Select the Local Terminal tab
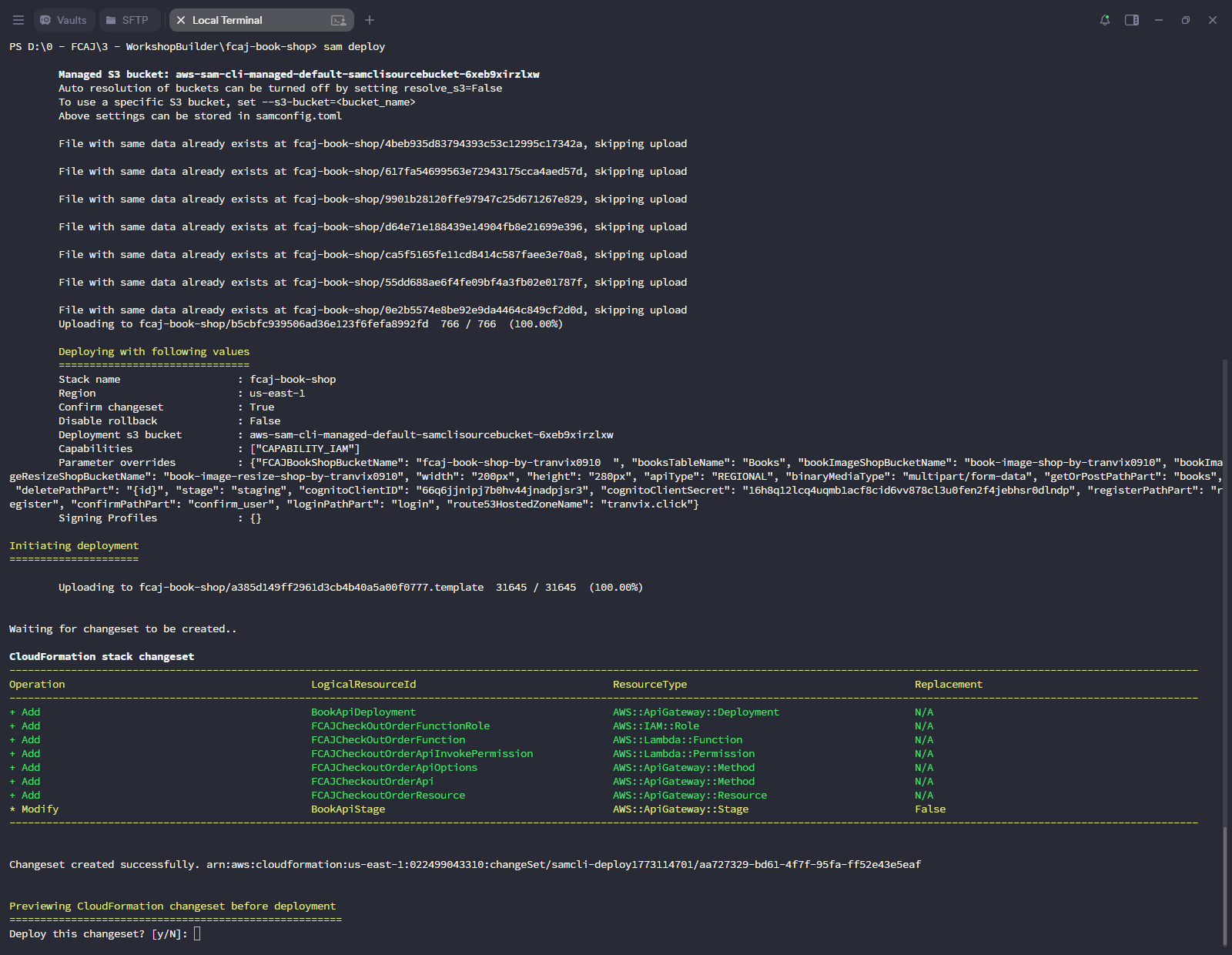1232x955 pixels. pos(261,20)
